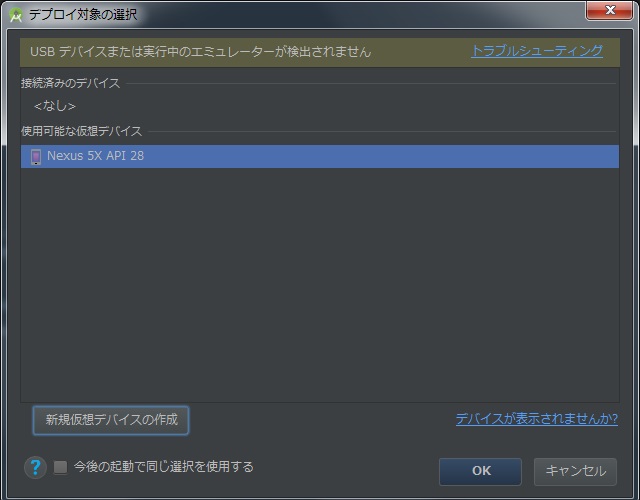Click the キャンセル button
Image resolution: width=640 pixels, height=500 pixels.
pyautogui.click(x=575, y=471)
